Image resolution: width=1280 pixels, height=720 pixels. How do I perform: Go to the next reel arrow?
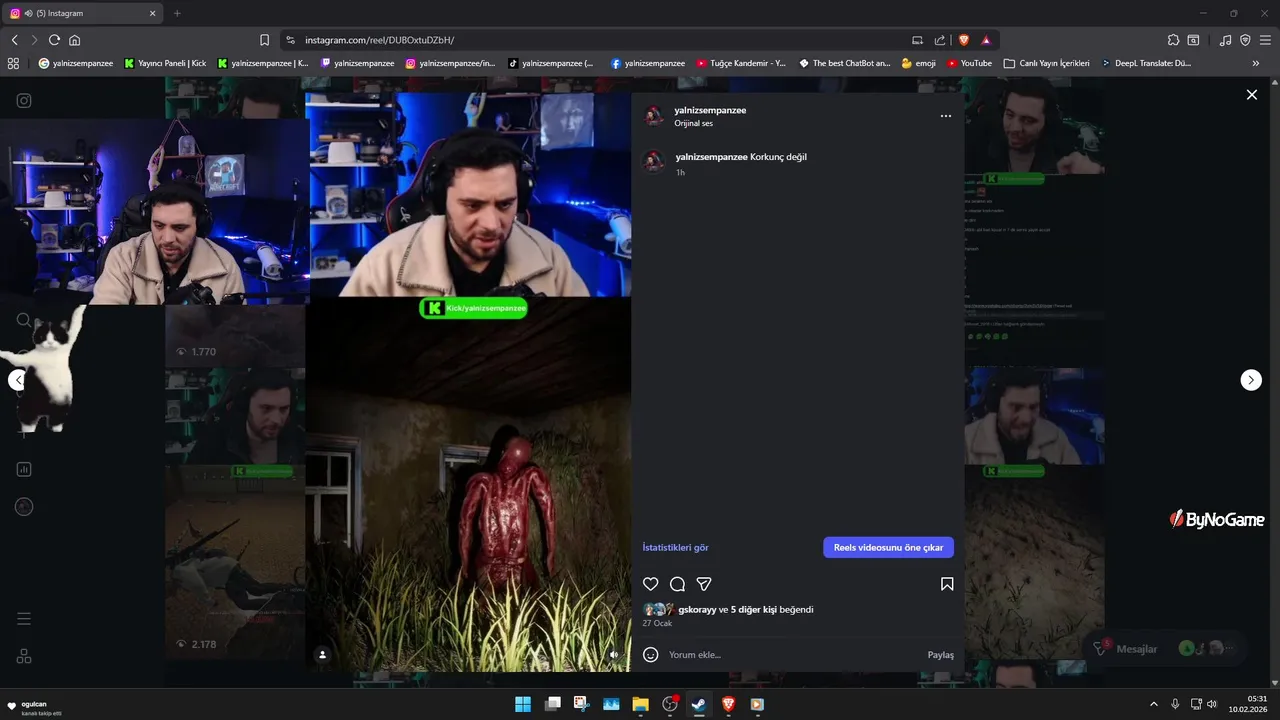click(x=1251, y=380)
